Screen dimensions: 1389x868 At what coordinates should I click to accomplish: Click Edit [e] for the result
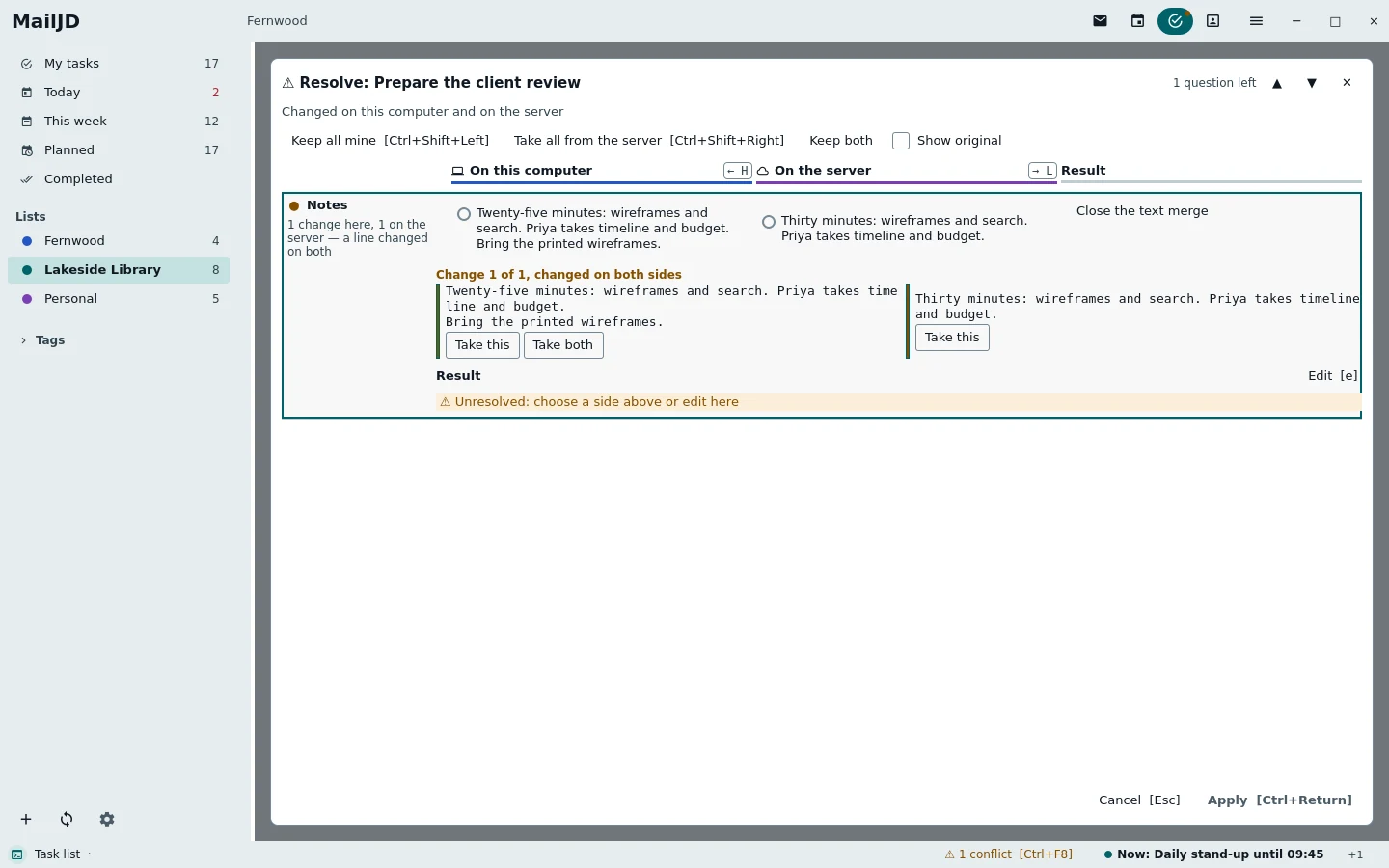[1333, 376]
